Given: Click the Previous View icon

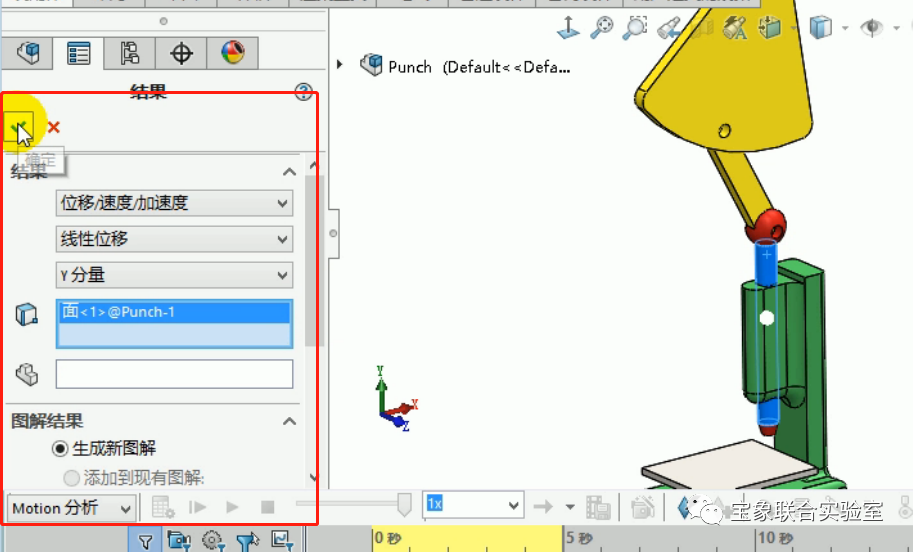Looking at the screenshot, I should [x=668, y=27].
